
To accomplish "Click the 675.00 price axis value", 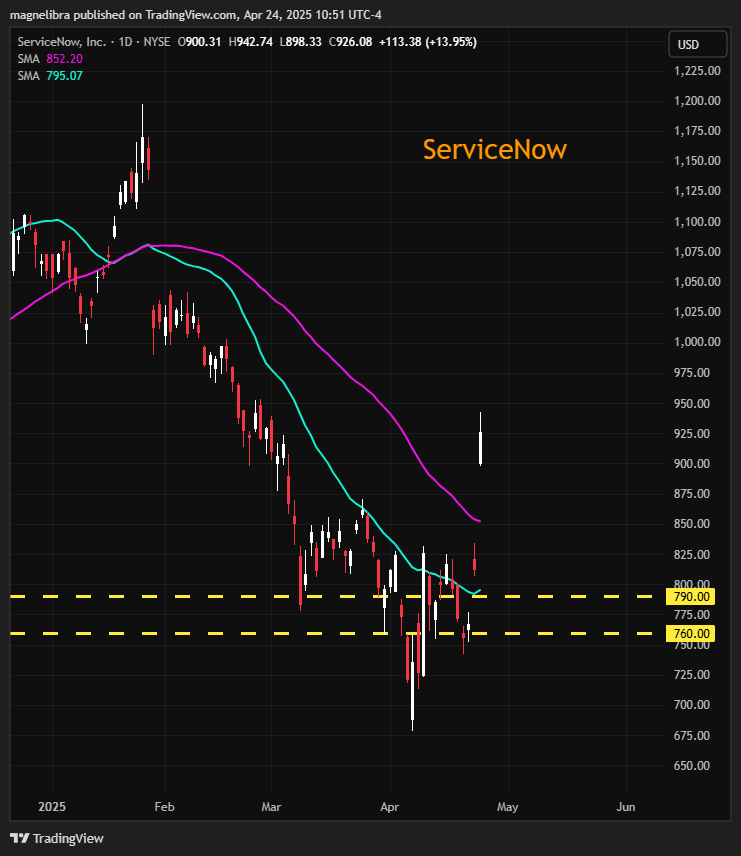I will pyautogui.click(x=692, y=735).
